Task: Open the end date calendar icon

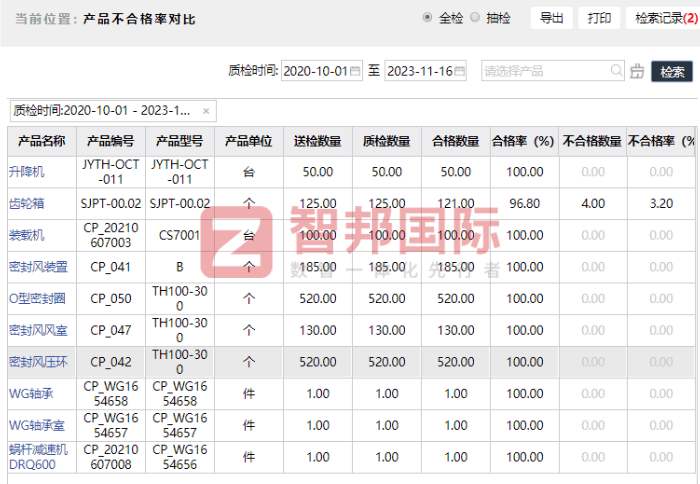Action: coord(460,72)
